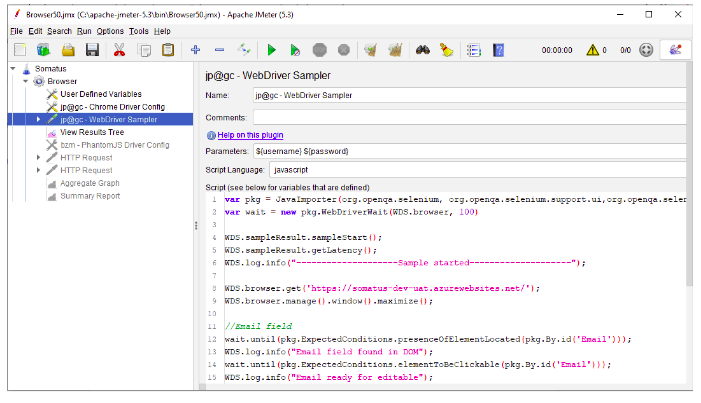Click the 0/0 thread count
Screen dimensions: 701x403
click(x=625, y=50)
